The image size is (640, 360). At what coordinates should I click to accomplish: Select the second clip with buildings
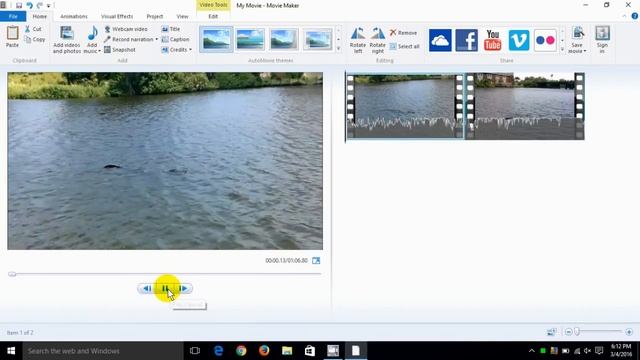[x=525, y=106]
